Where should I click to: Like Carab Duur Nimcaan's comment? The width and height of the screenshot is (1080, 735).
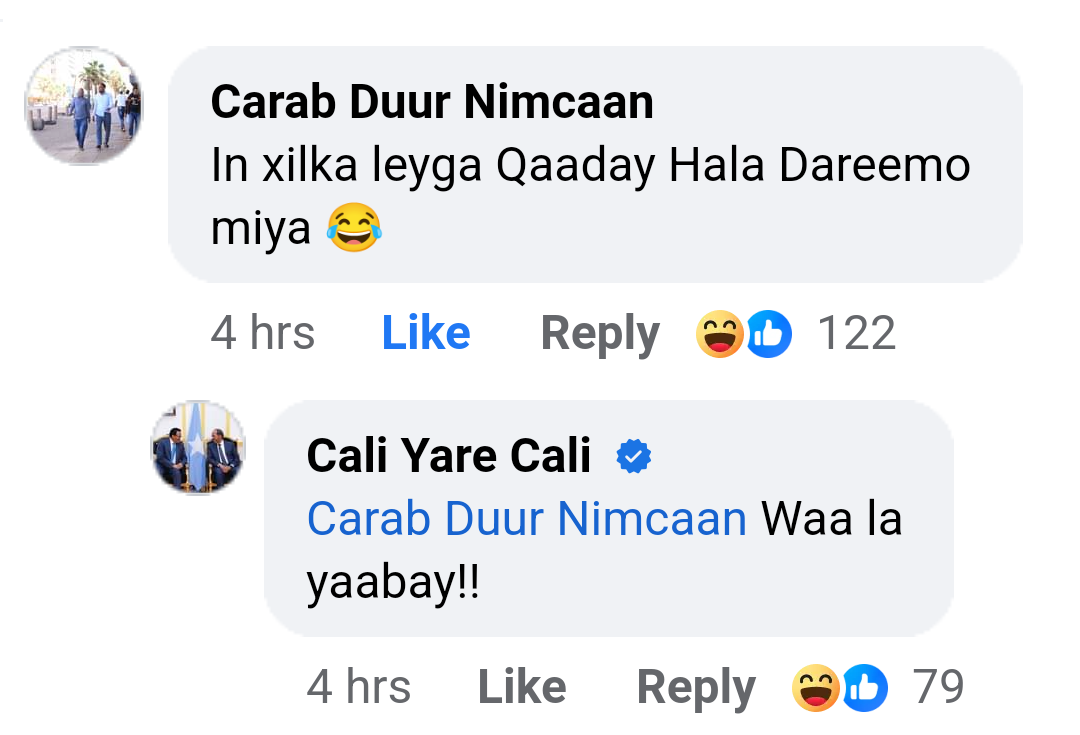point(426,333)
